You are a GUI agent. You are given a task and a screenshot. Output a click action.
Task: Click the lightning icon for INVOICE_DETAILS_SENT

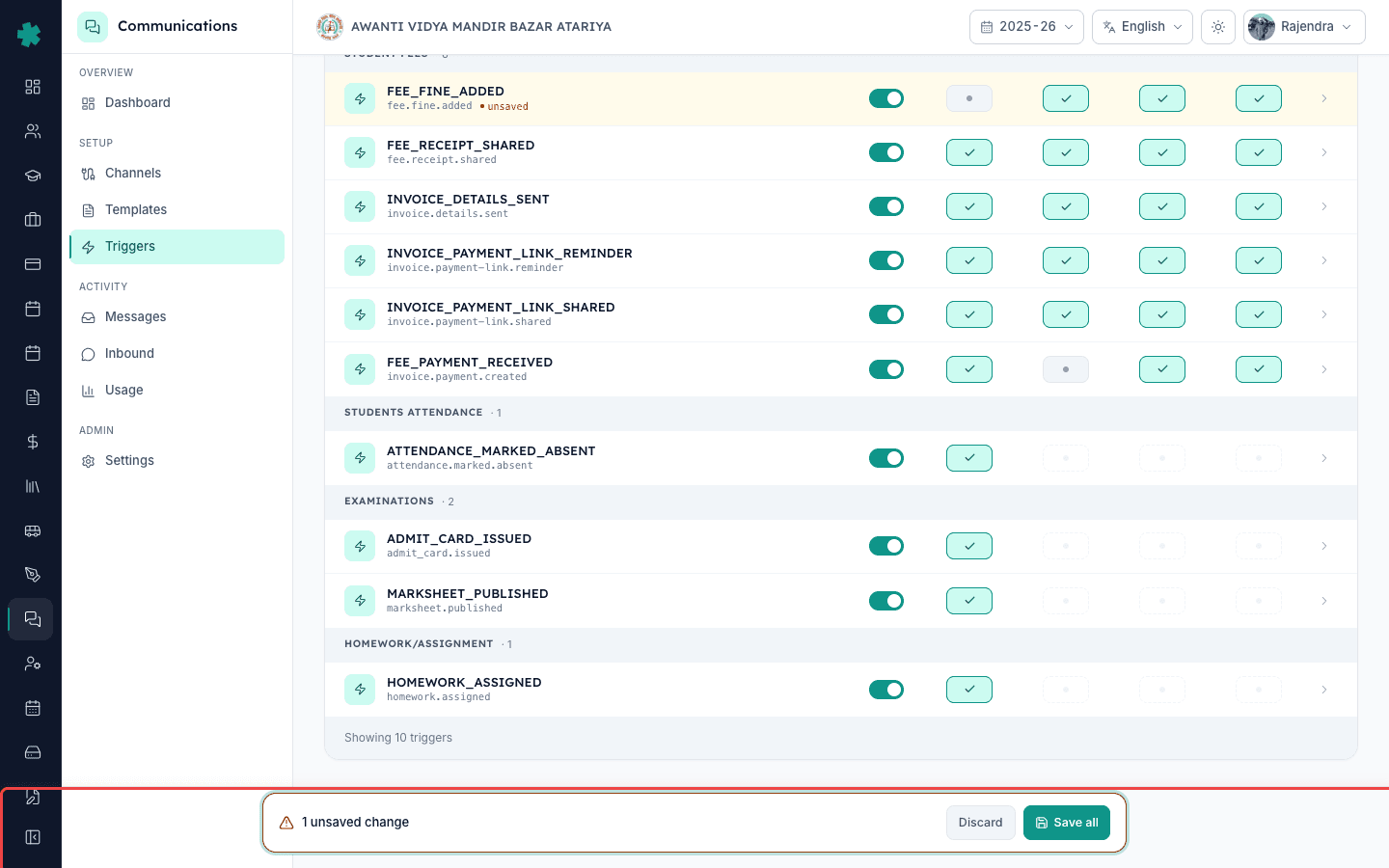click(360, 206)
